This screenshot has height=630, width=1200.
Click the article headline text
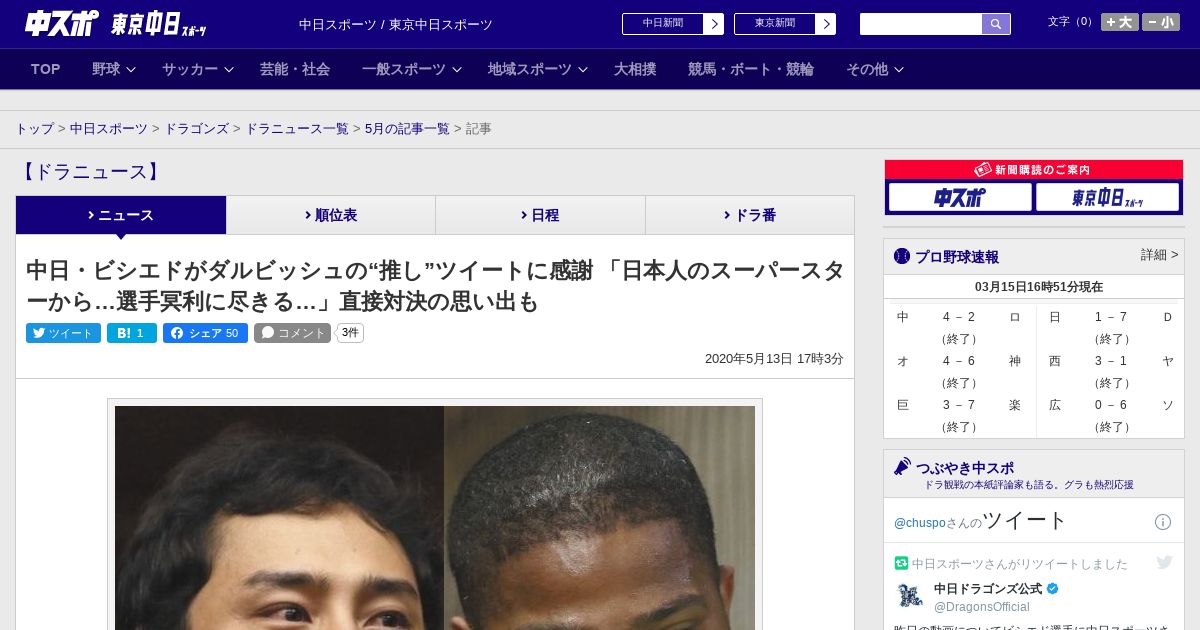(435, 285)
